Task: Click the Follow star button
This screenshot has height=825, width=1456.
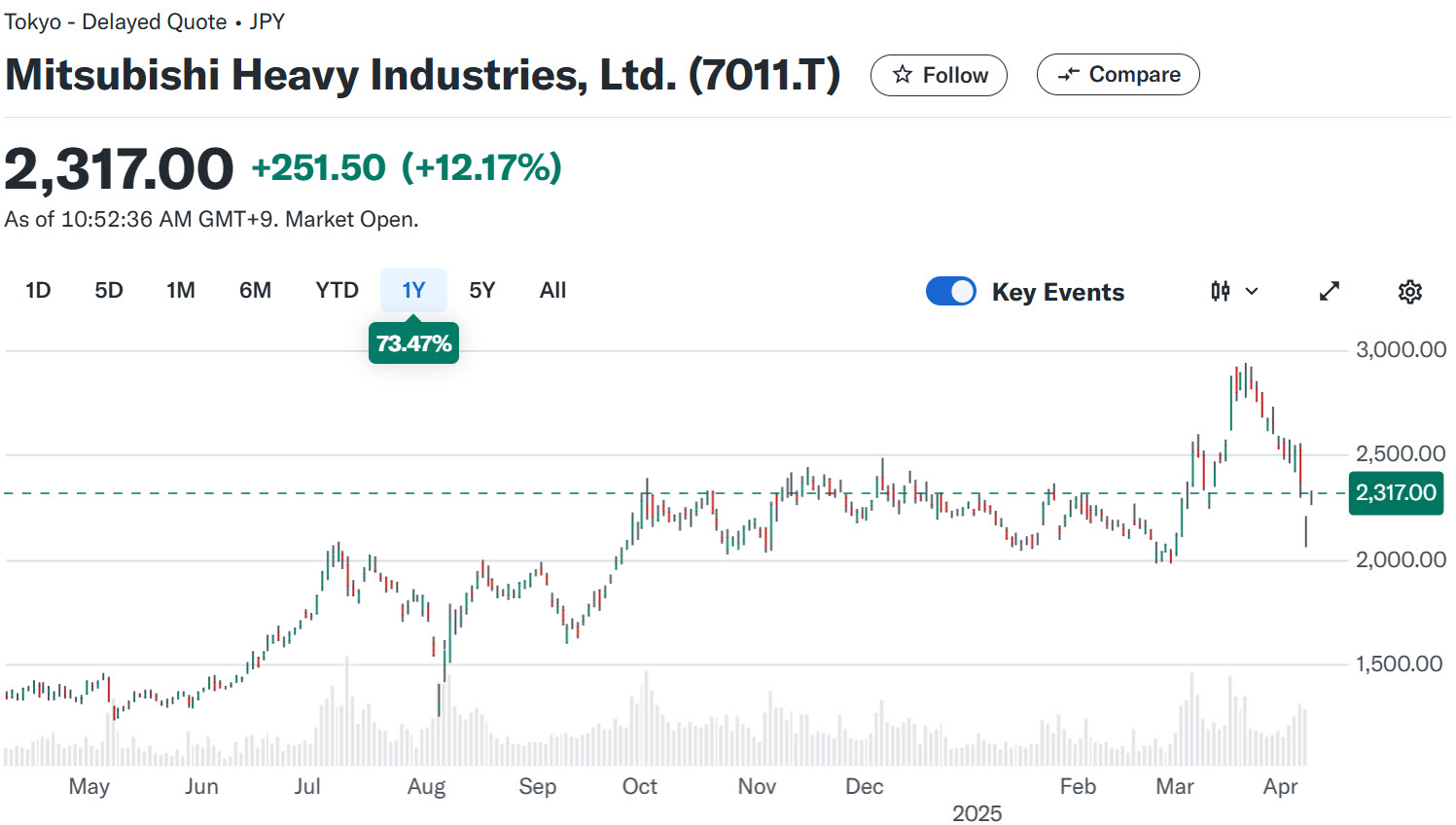Action: coord(939,75)
